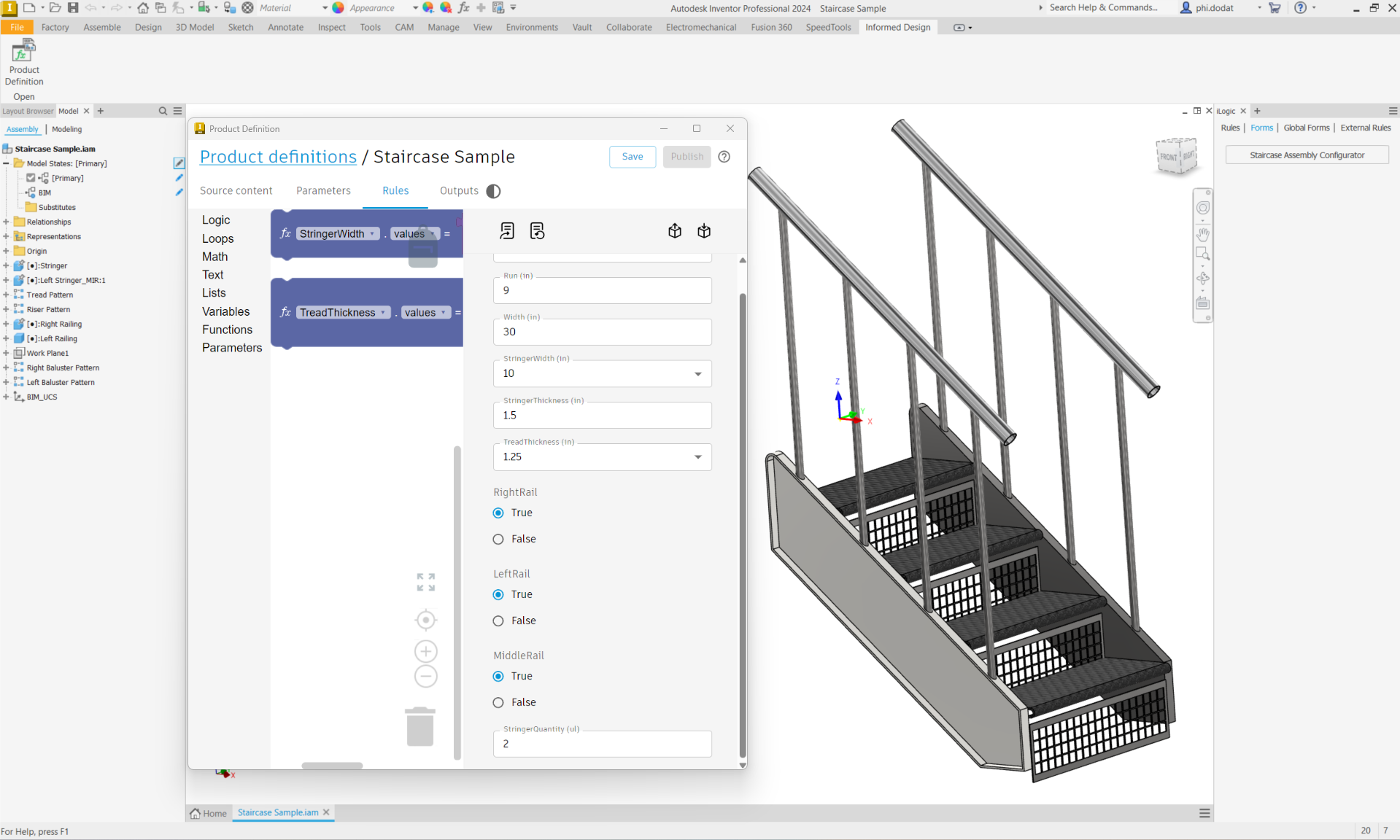
Task: Collapse the Model States node
Action: pyautogui.click(x=6, y=163)
